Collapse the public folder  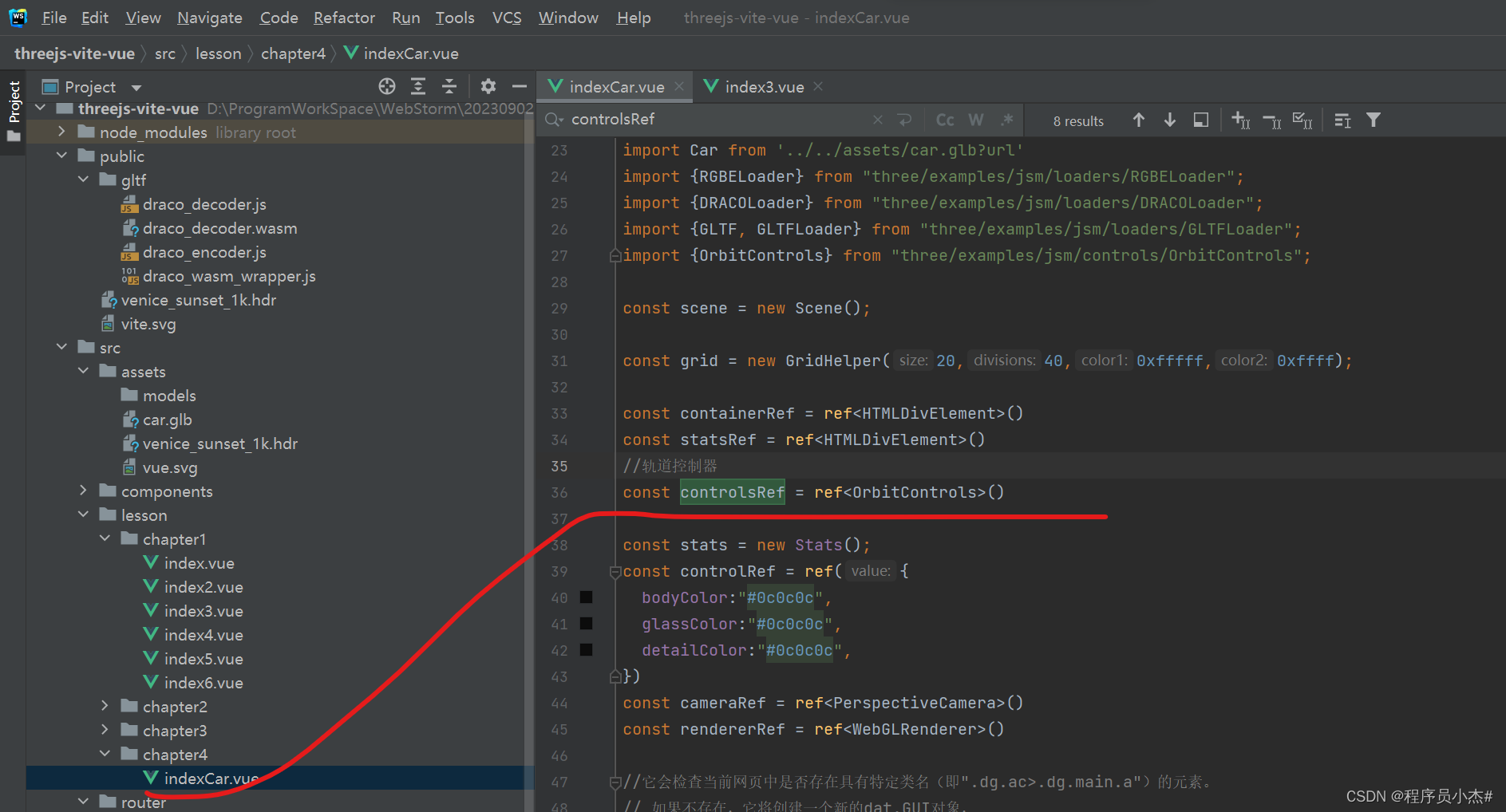coord(61,156)
